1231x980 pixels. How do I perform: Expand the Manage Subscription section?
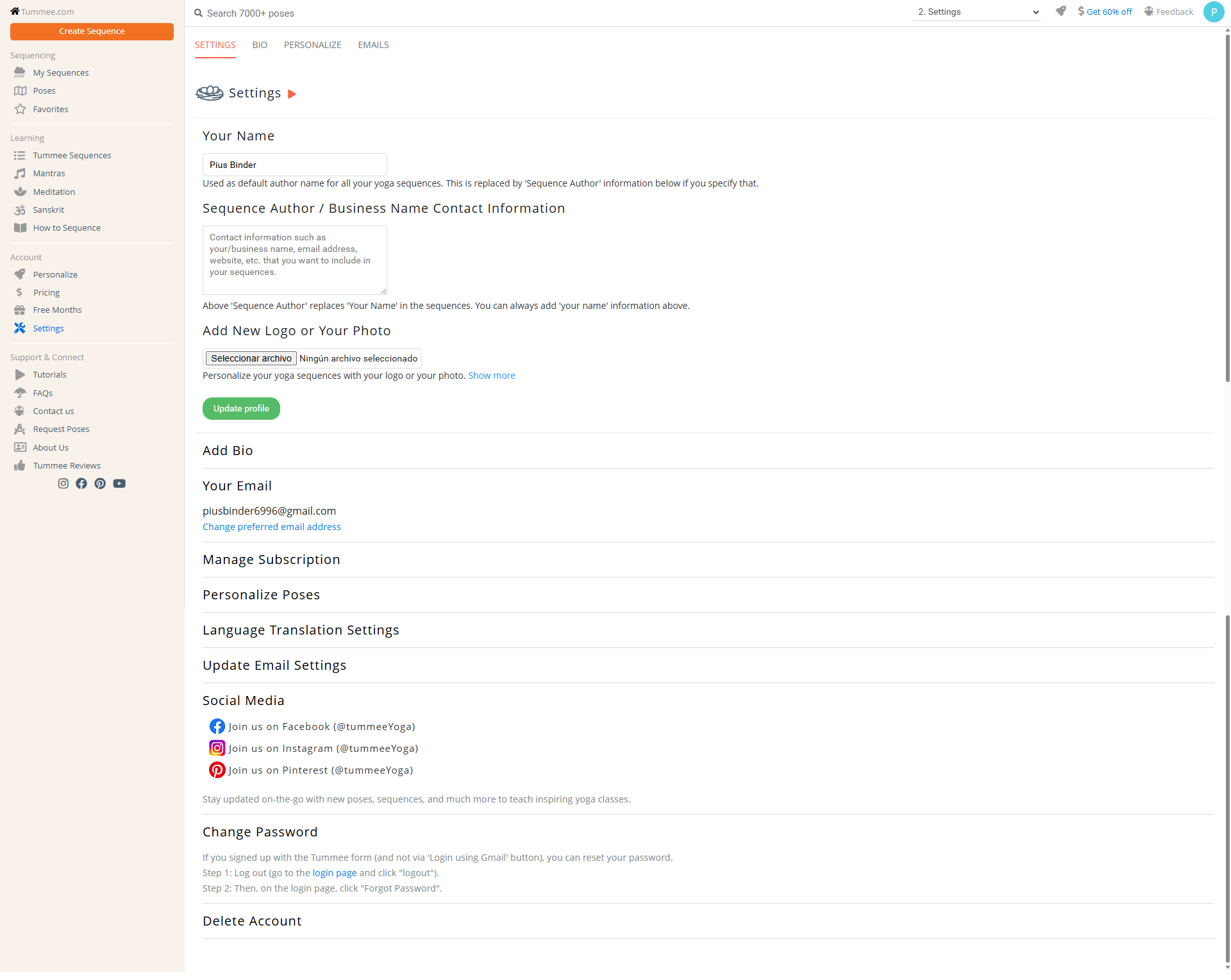(271, 560)
